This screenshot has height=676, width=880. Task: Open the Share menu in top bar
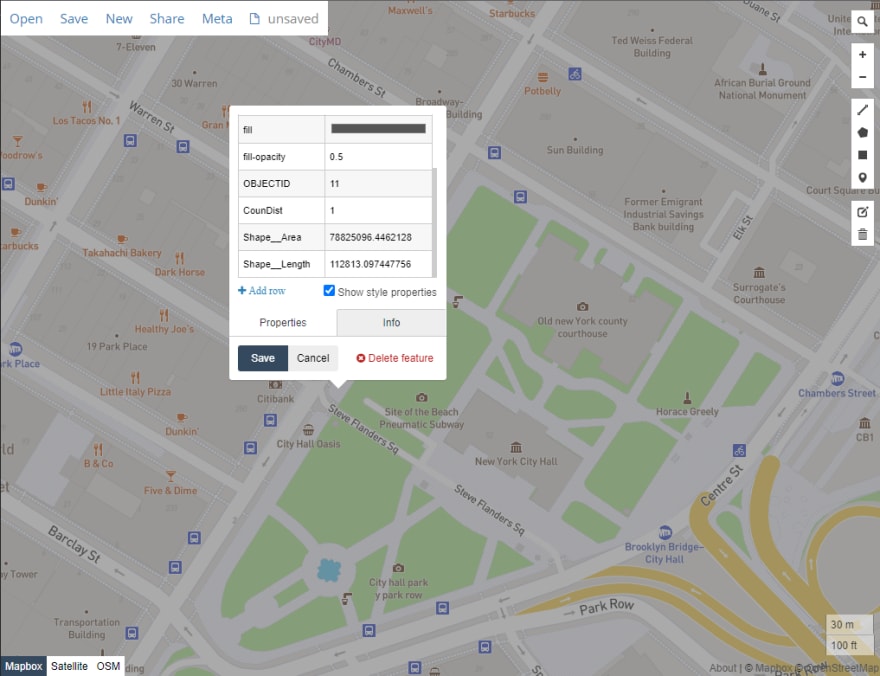[x=167, y=19]
